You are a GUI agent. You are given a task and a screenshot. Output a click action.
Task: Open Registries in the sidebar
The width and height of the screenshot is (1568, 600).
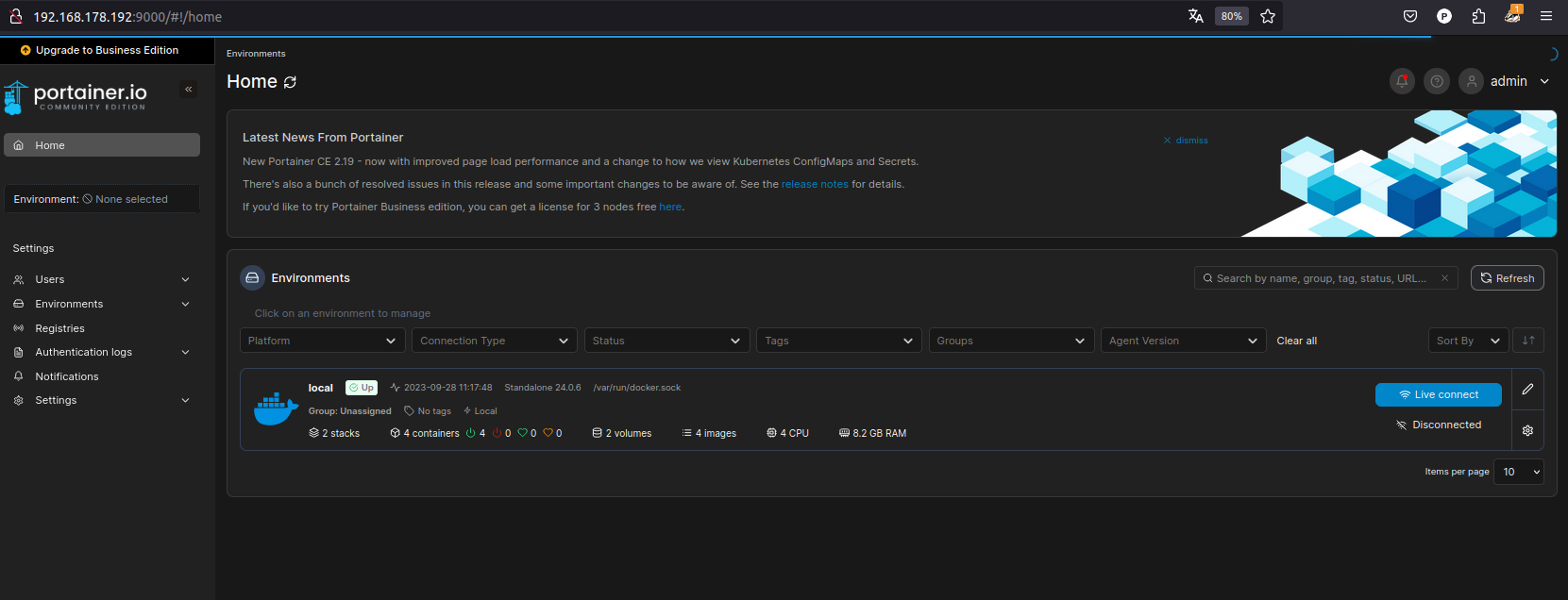59,328
